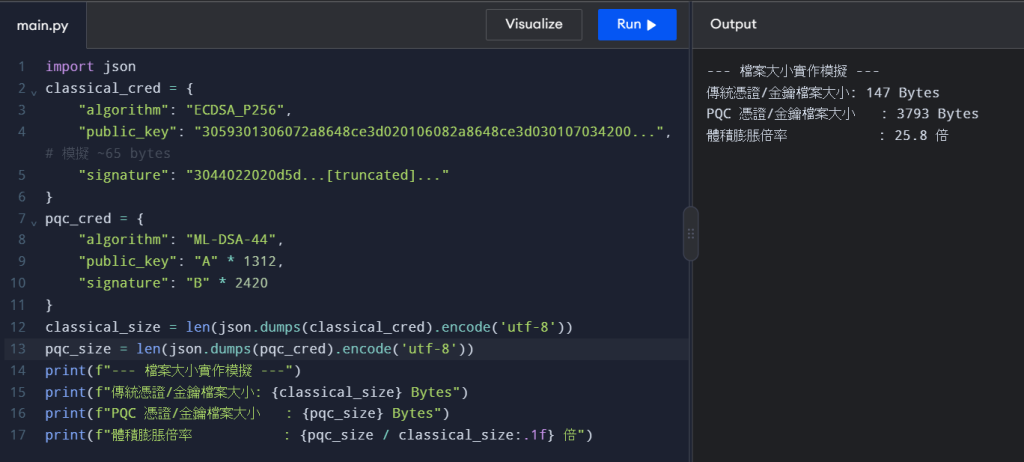Click the output line '147 Bytes'
The image size is (1024, 462).
coord(823,92)
